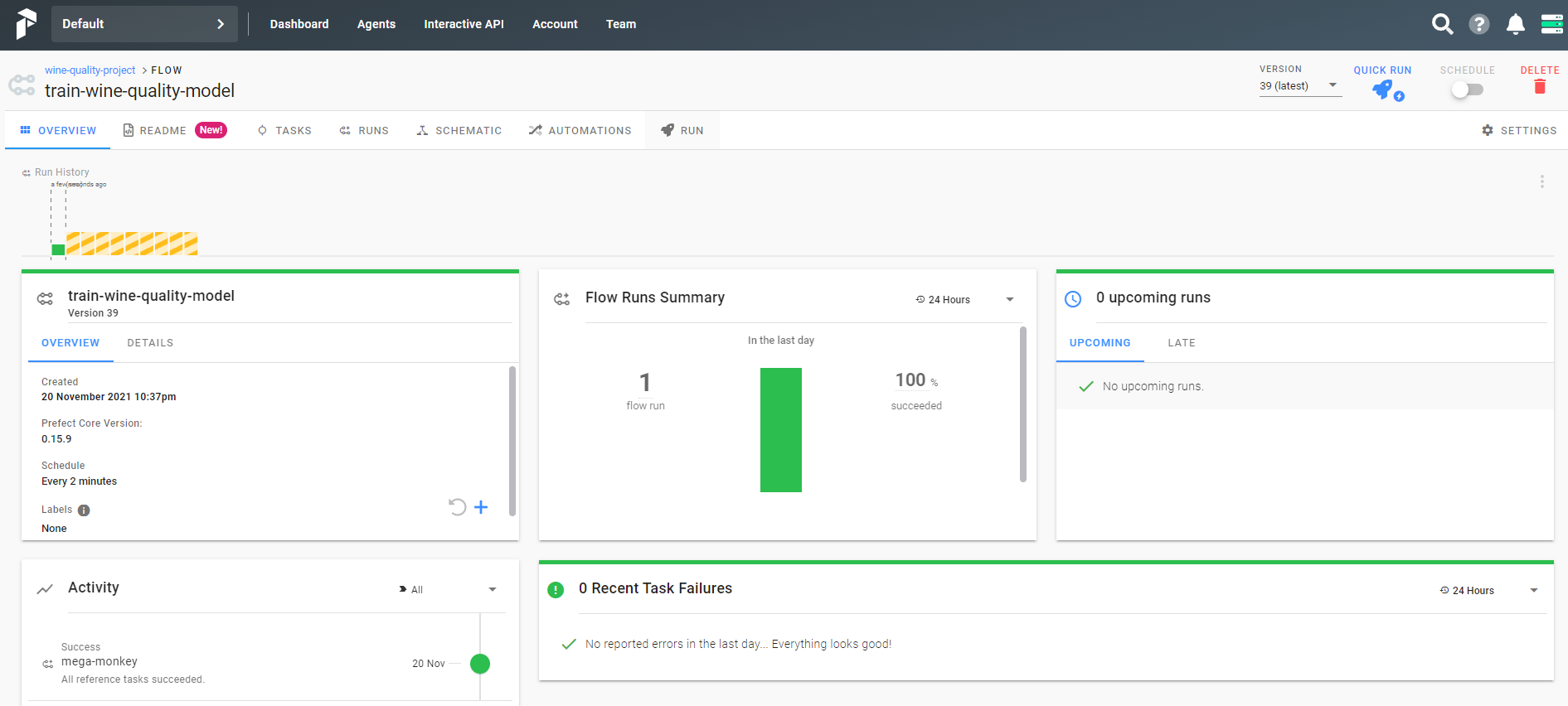Open Agents in top navigation
The height and width of the screenshot is (706, 1568).
click(x=376, y=24)
